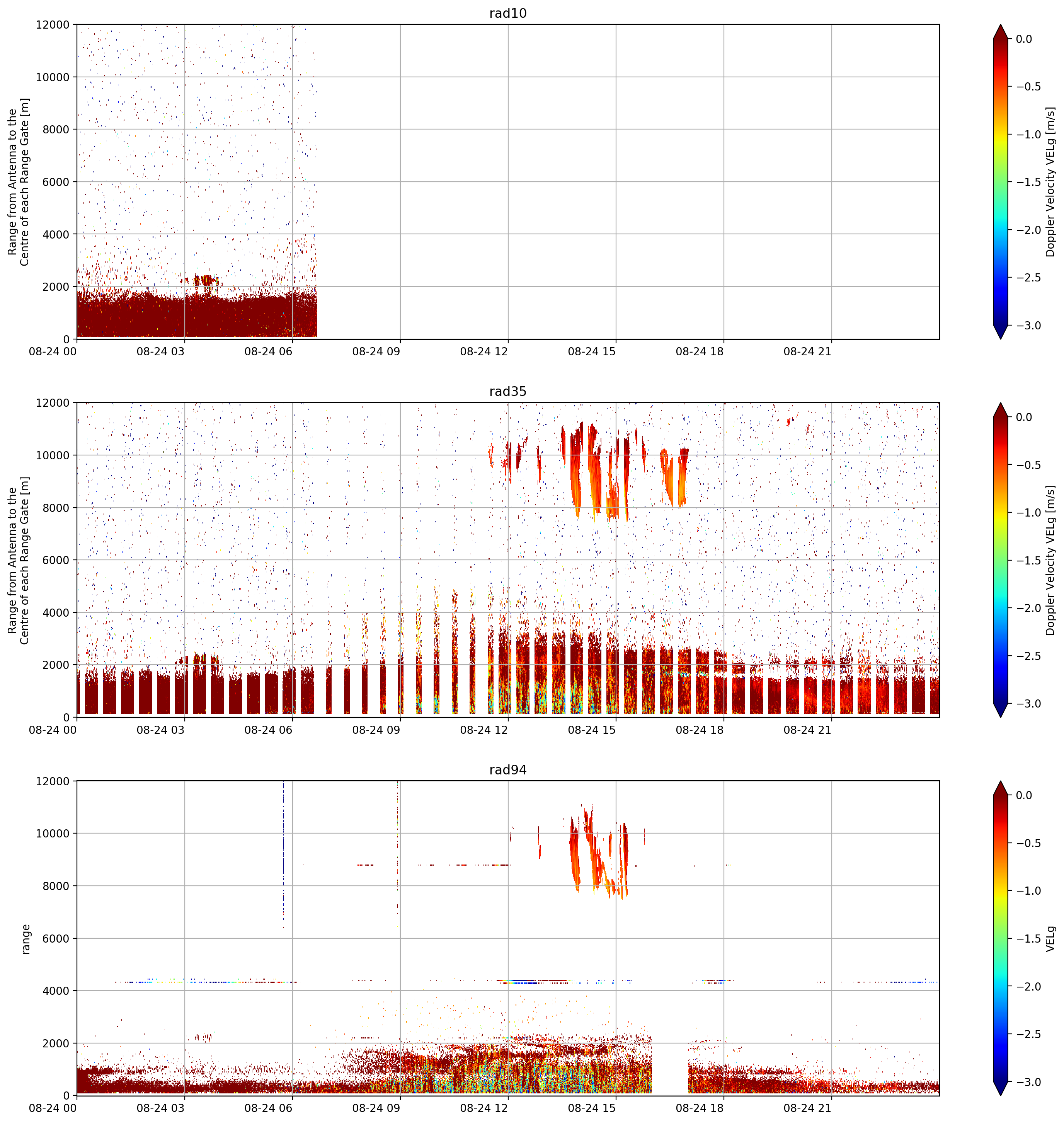Click the '08-24 21' tick under the rad94 plot
The image size is (1064, 1122).
tap(807, 1108)
